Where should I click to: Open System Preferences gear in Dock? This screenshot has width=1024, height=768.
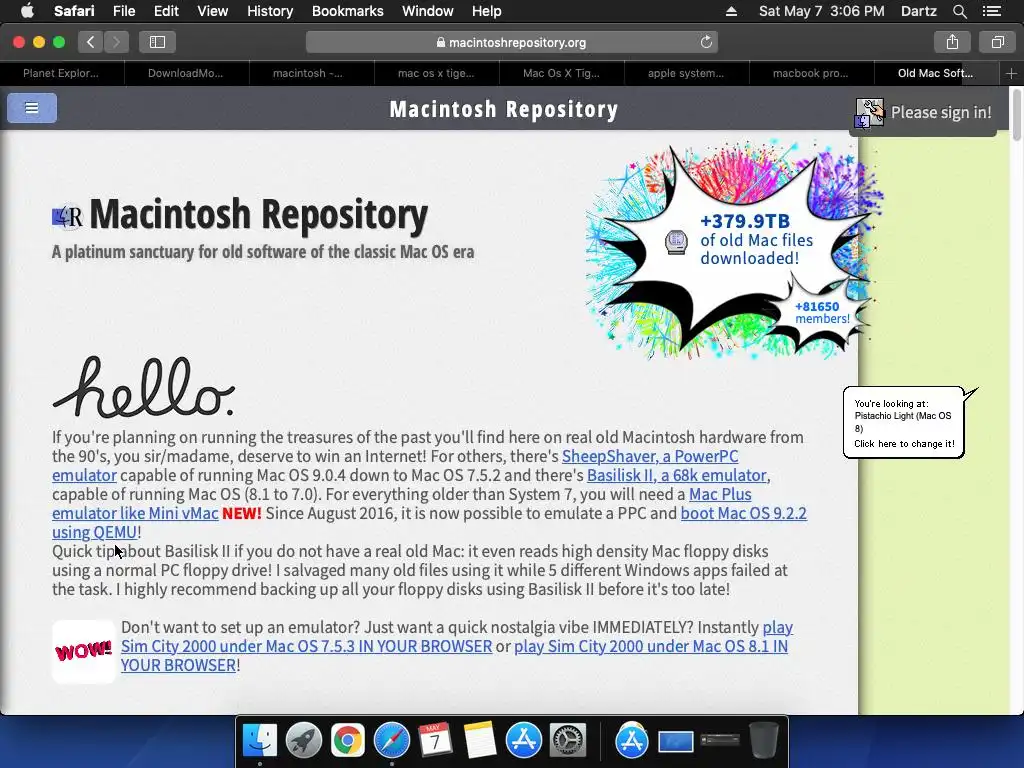pos(568,741)
